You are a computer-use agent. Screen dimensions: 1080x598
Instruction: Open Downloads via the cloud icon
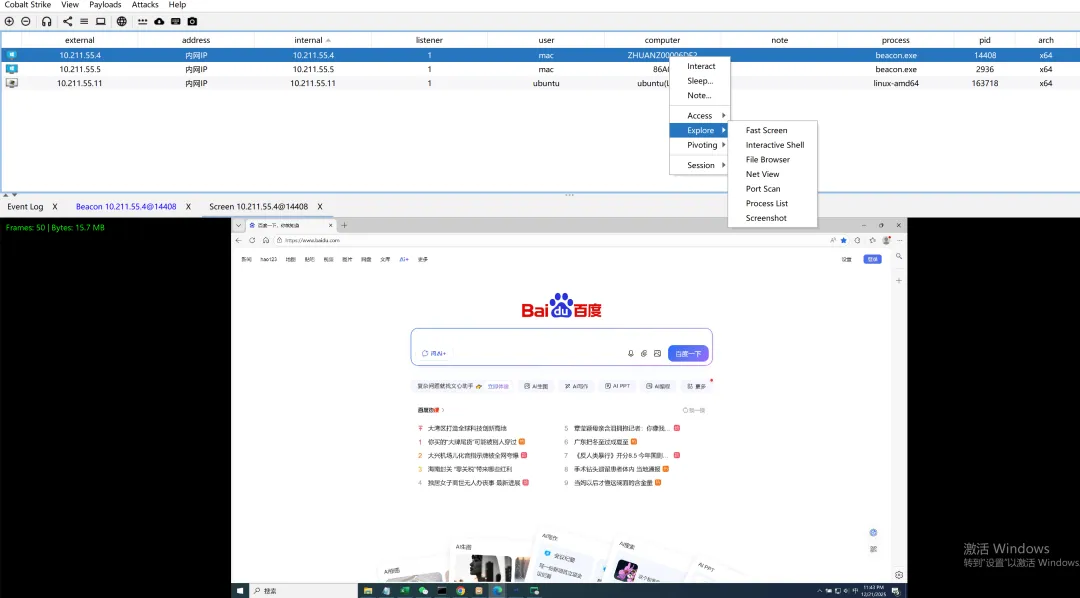click(x=159, y=21)
